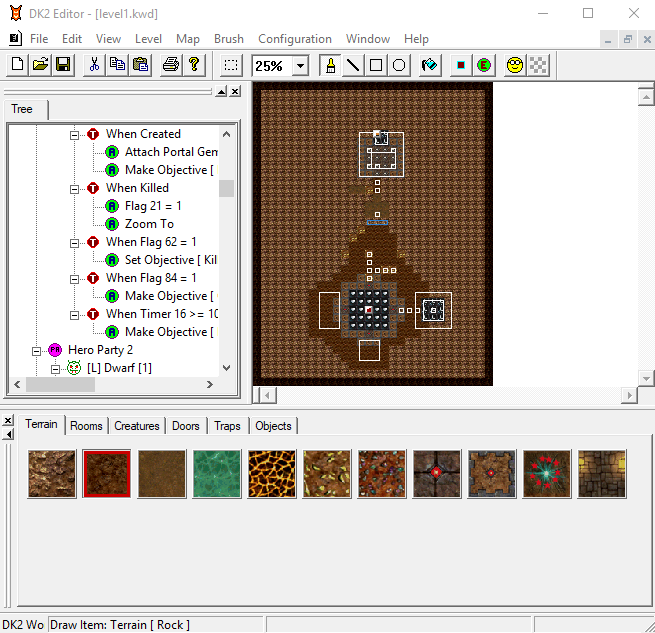This screenshot has width=655, height=633.
Task: Open the Level menu
Action: [148, 39]
